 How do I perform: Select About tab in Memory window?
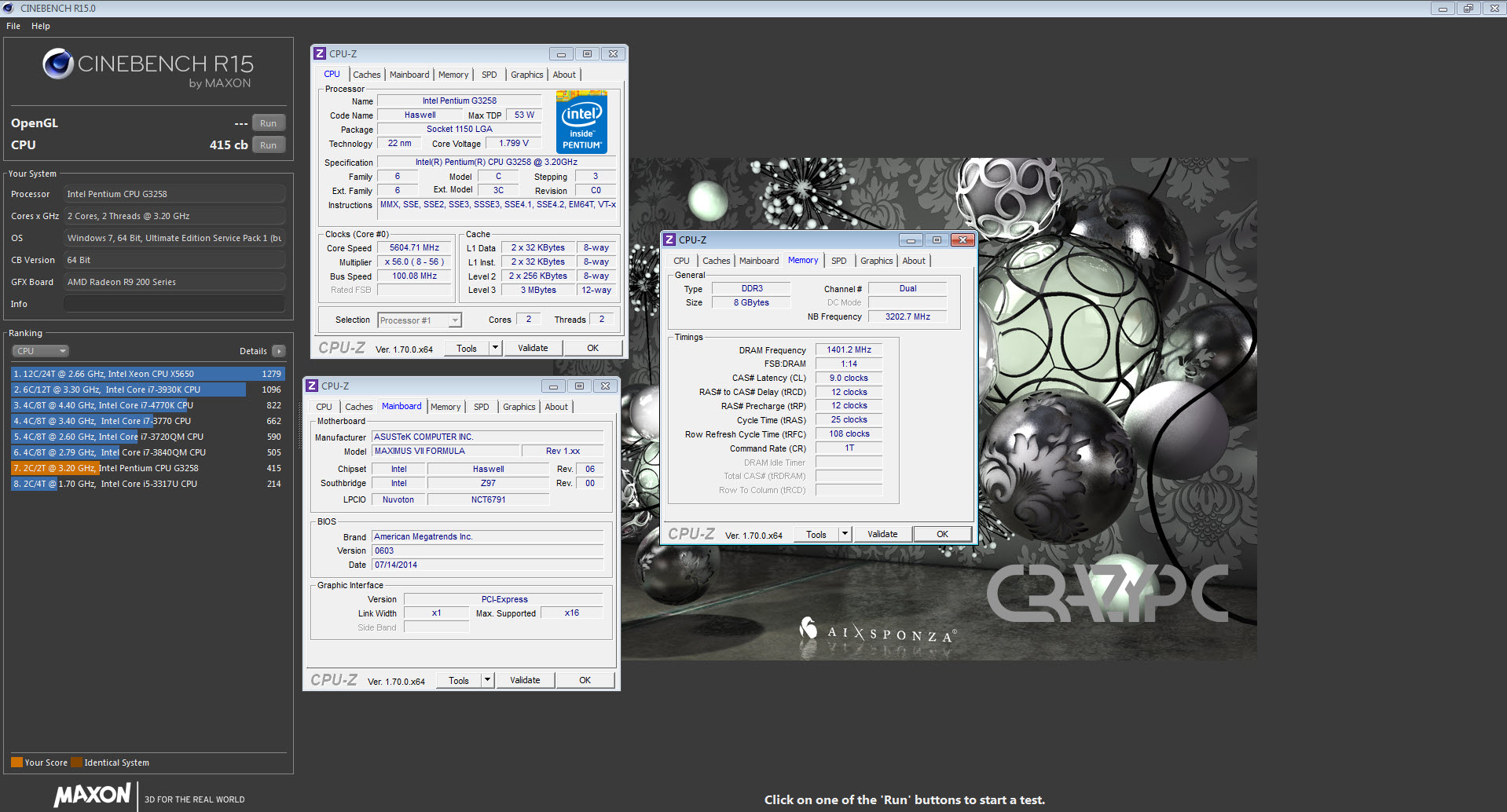pyautogui.click(x=914, y=261)
